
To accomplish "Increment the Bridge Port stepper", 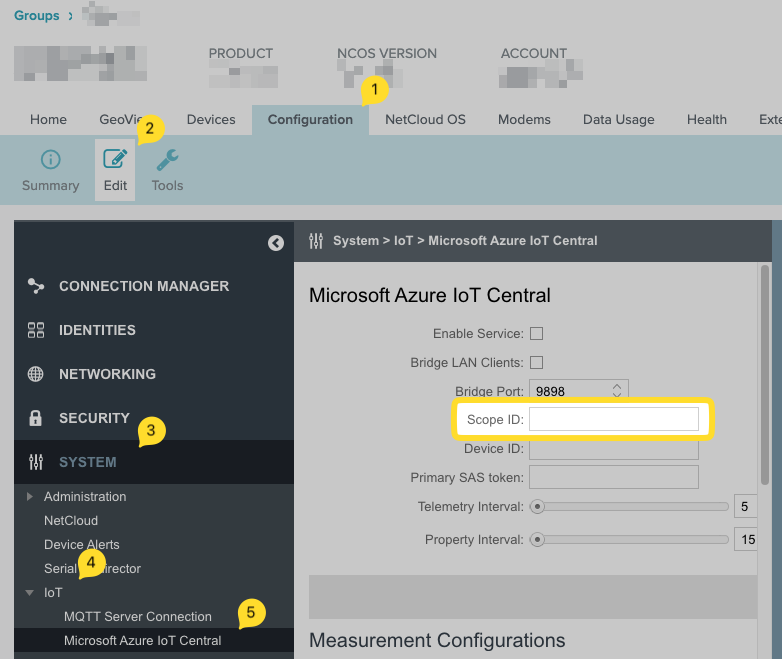I will 617,386.
